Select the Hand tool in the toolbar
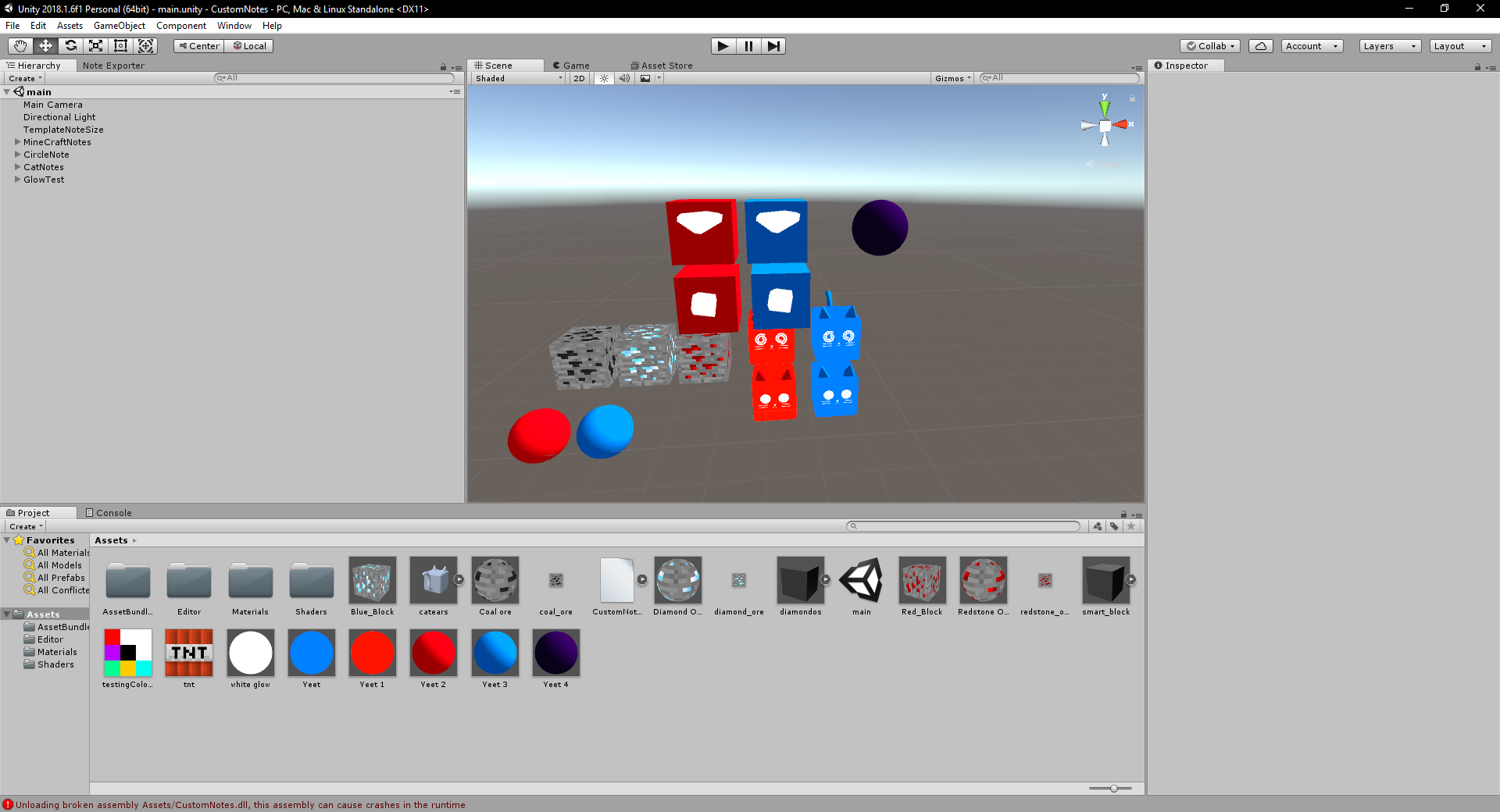The image size is (1500, 812). pyautogui.click(x=20, y=46)
